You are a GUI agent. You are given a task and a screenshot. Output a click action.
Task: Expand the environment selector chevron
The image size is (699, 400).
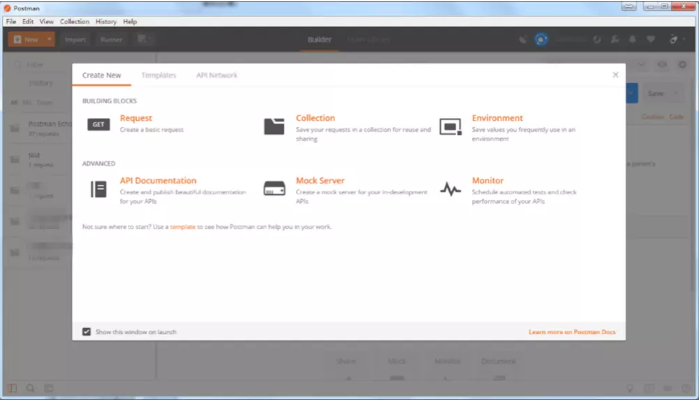click(641, 65)
